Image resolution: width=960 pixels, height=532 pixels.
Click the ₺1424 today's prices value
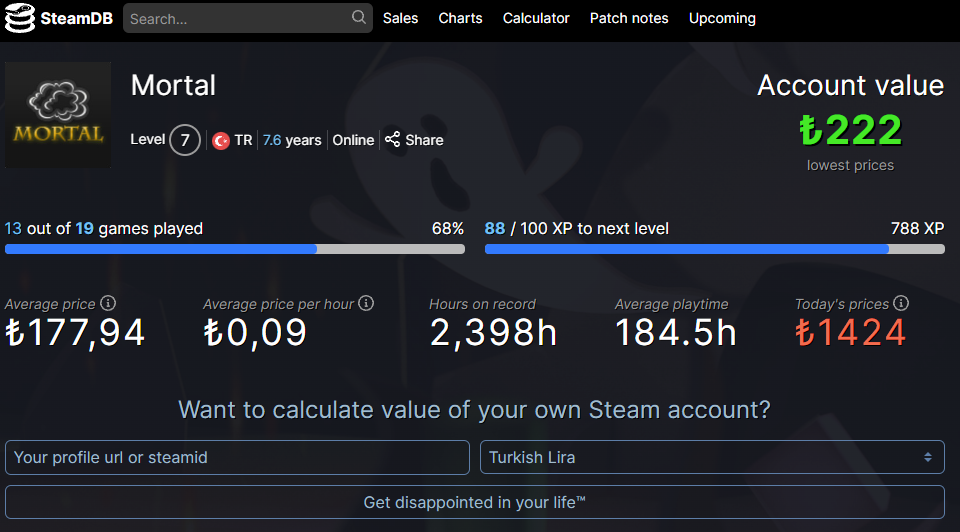(x=850, y=333)
